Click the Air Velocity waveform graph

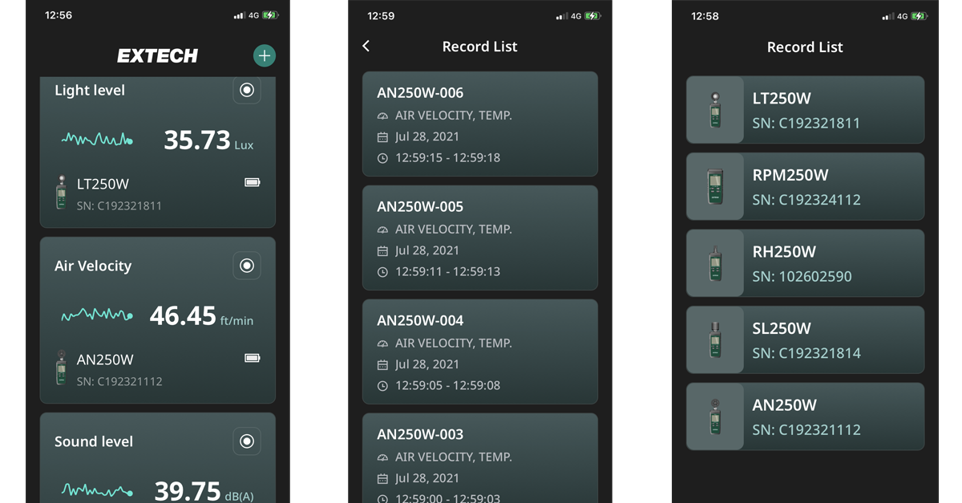coord(97,316)
